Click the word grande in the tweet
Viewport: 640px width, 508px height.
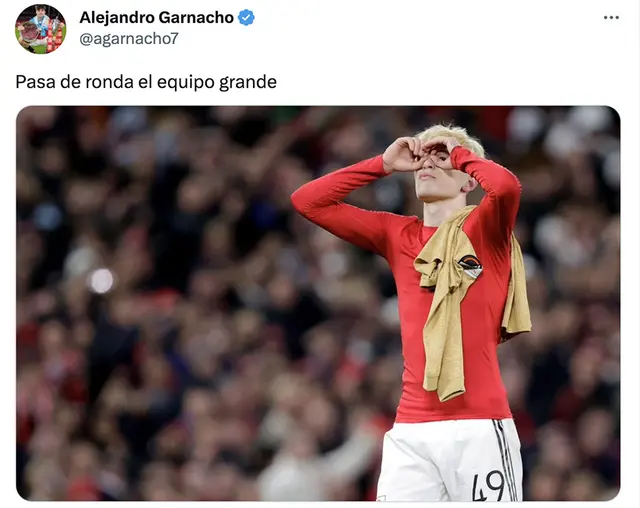tap(248, 82)
